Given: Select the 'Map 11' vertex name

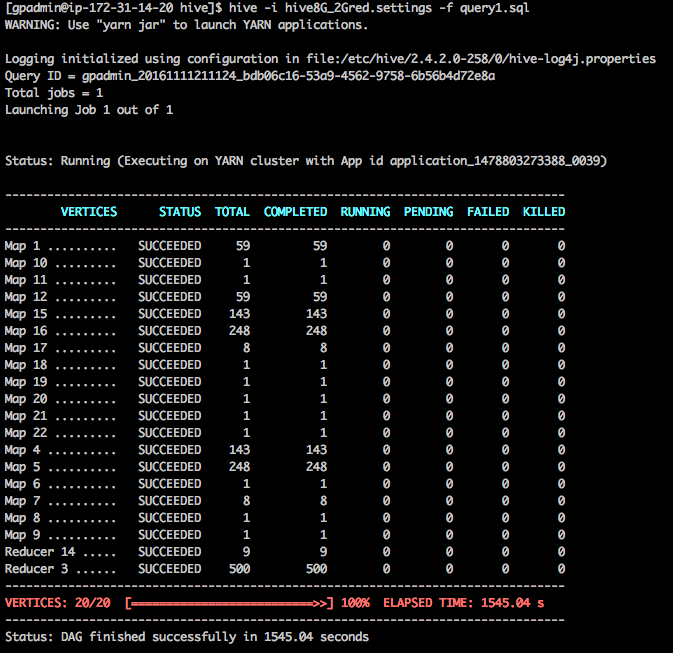Looking at the screenshot, I should (x=26, y=280).
